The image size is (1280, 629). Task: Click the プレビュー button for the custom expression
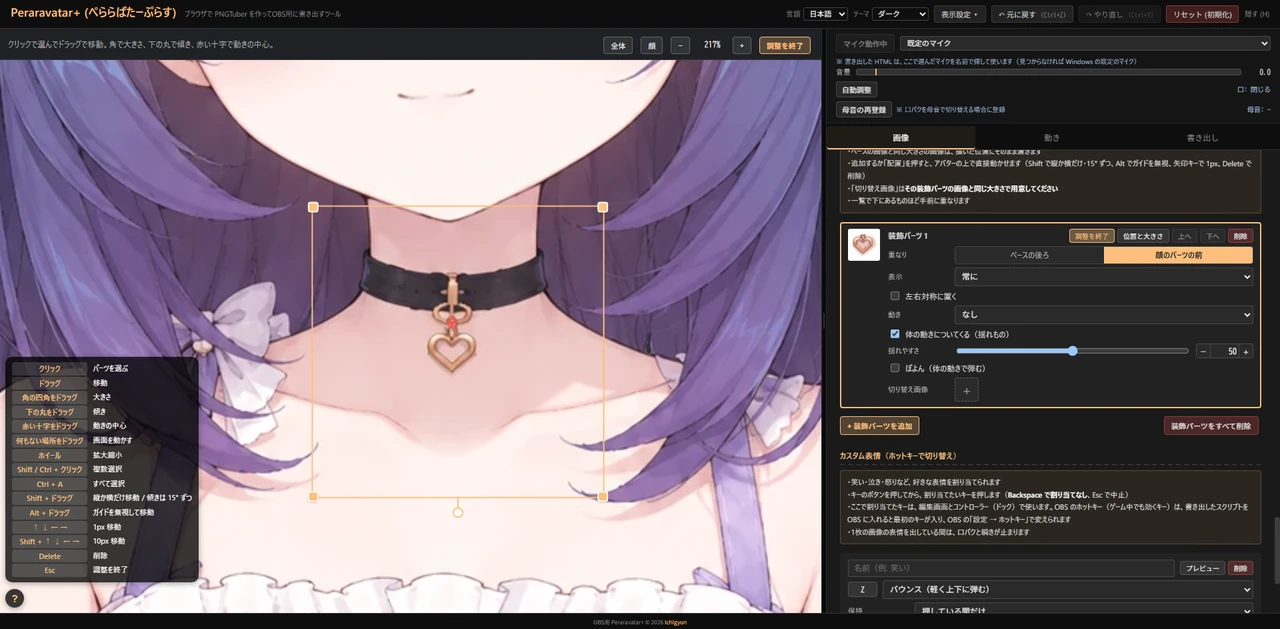(1202, 568)
